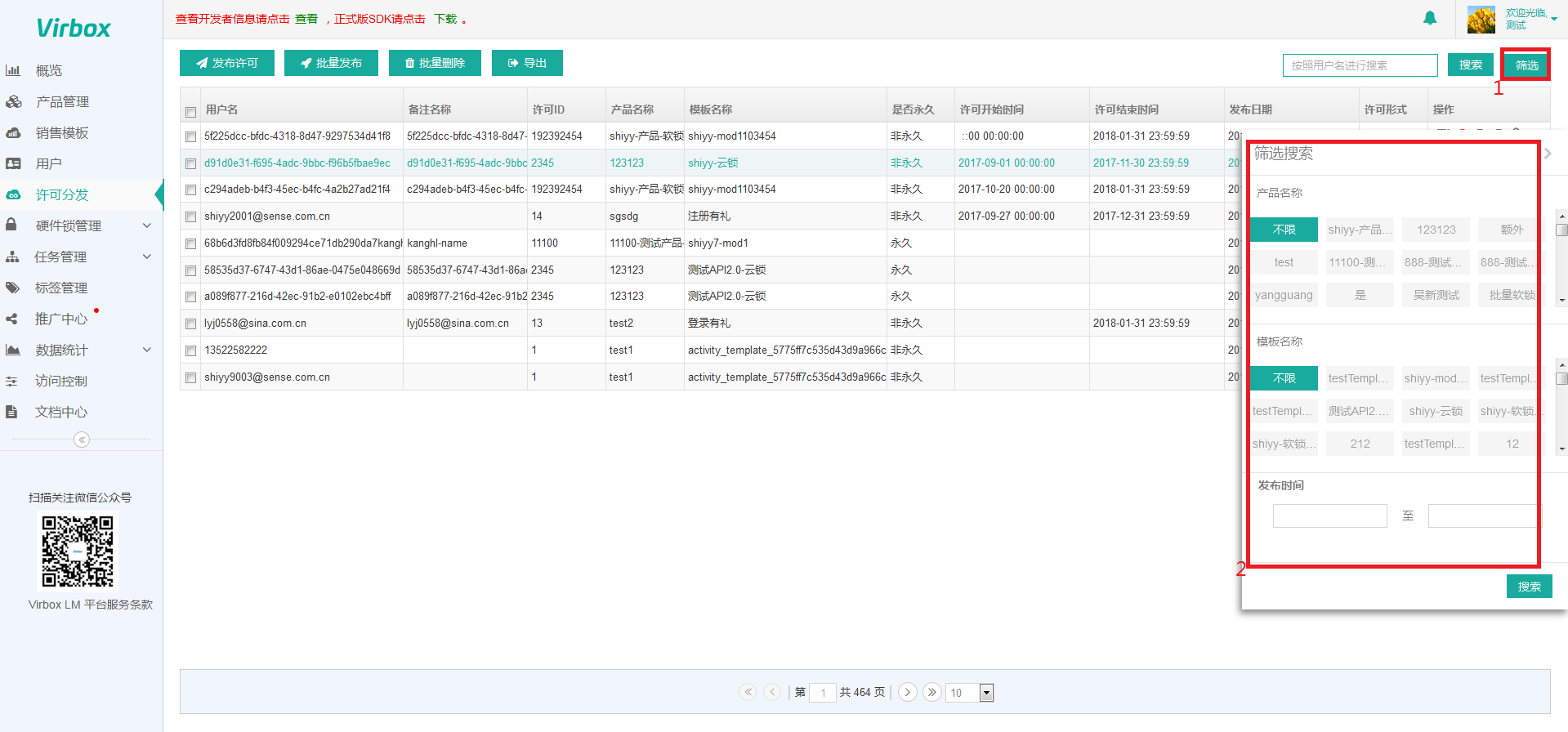Check the row for d91d0e31-f695-4adc-9bbc-f96b5fbae9ec

point(190,163)
